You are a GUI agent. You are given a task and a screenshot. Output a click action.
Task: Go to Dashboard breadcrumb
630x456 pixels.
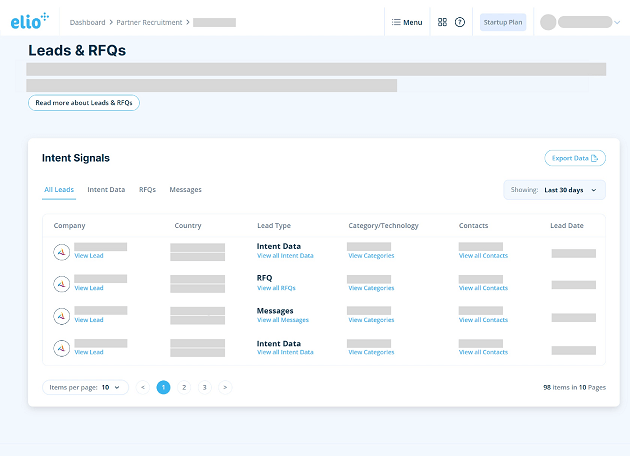[87, 22]
